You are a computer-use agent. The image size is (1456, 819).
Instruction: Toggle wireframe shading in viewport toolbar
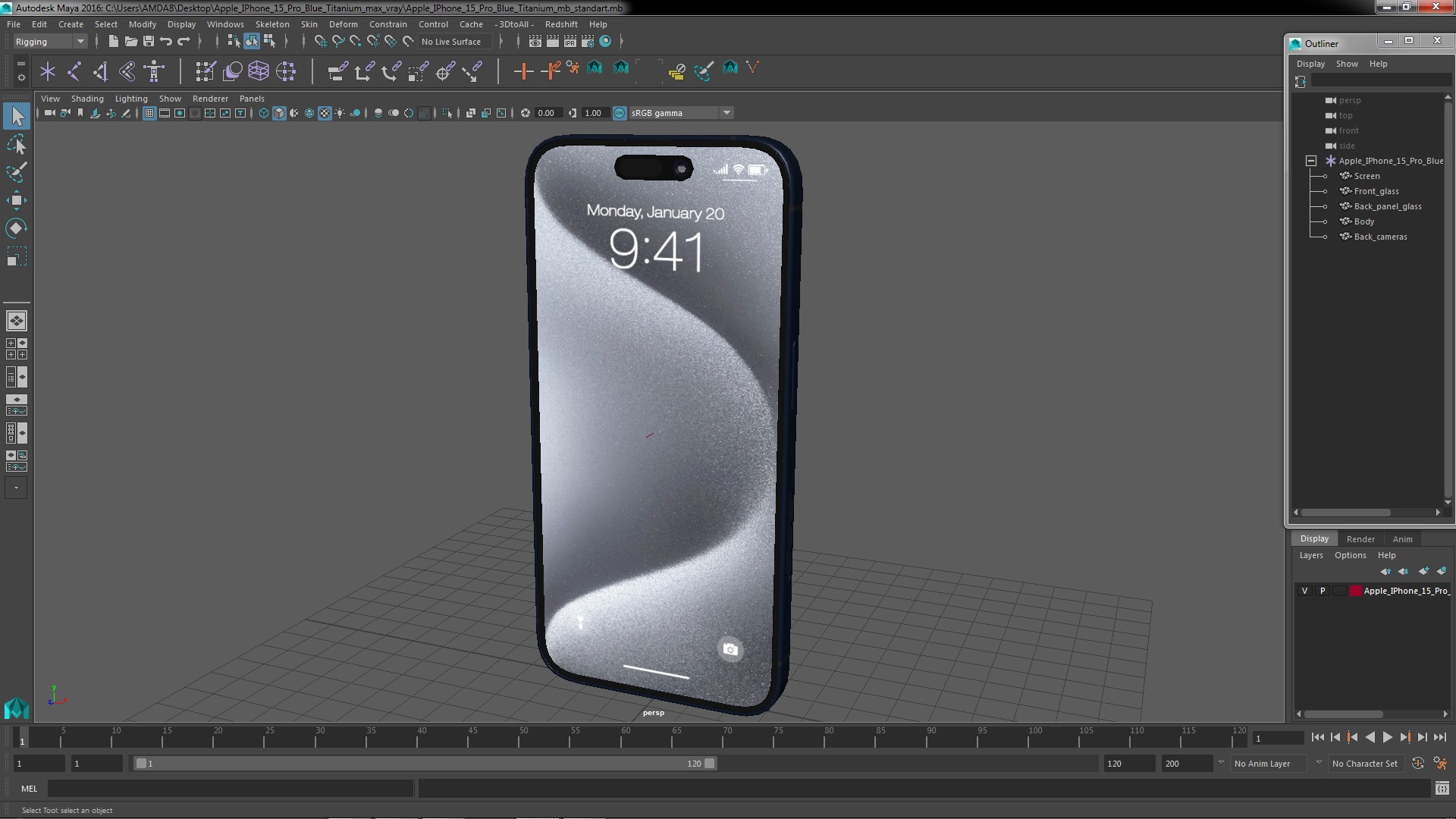tap(263, 113)
